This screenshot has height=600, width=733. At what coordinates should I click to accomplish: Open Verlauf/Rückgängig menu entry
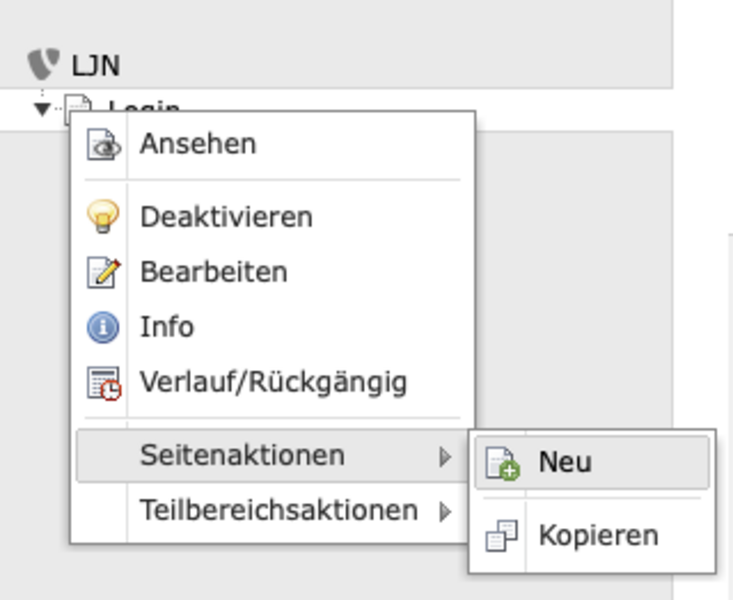point(273,383)
